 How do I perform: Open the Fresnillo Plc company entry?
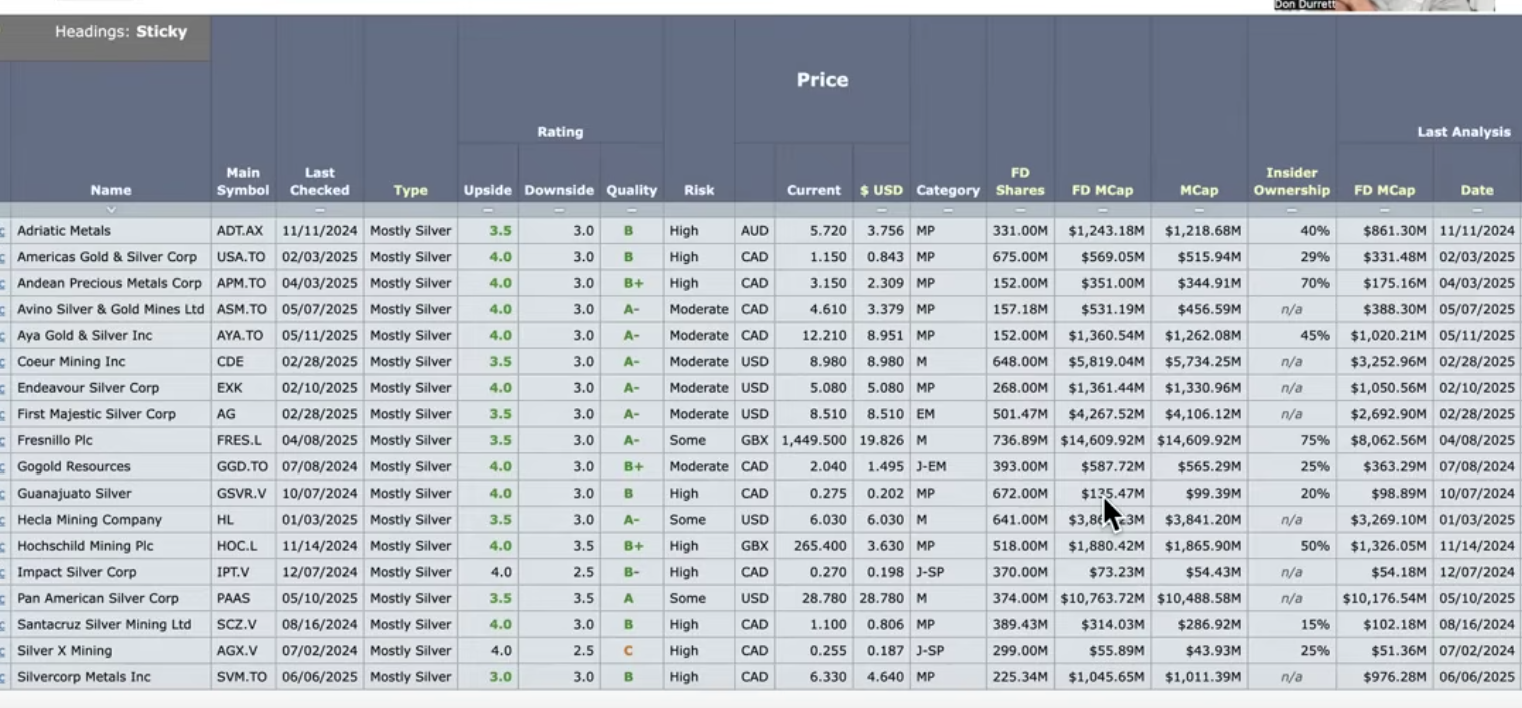click(55, 440)
